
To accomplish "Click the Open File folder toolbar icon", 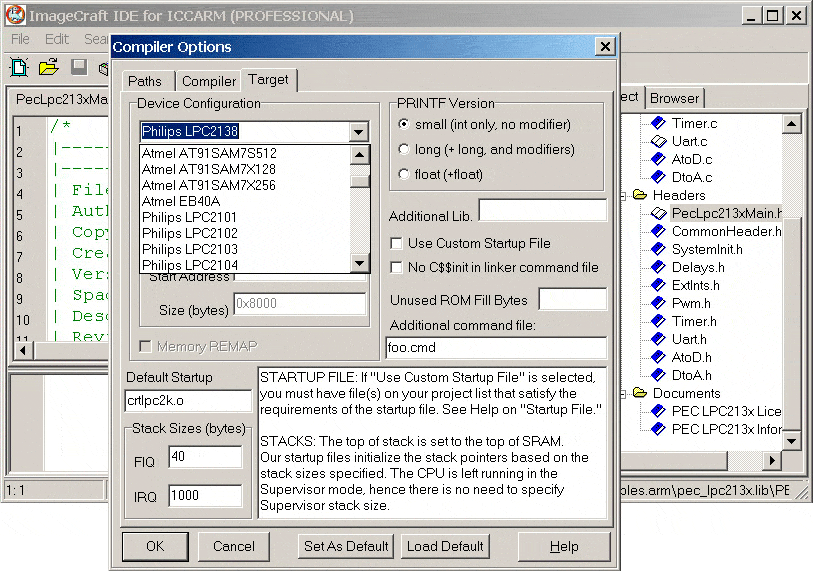I will click(x=49, y=67).
